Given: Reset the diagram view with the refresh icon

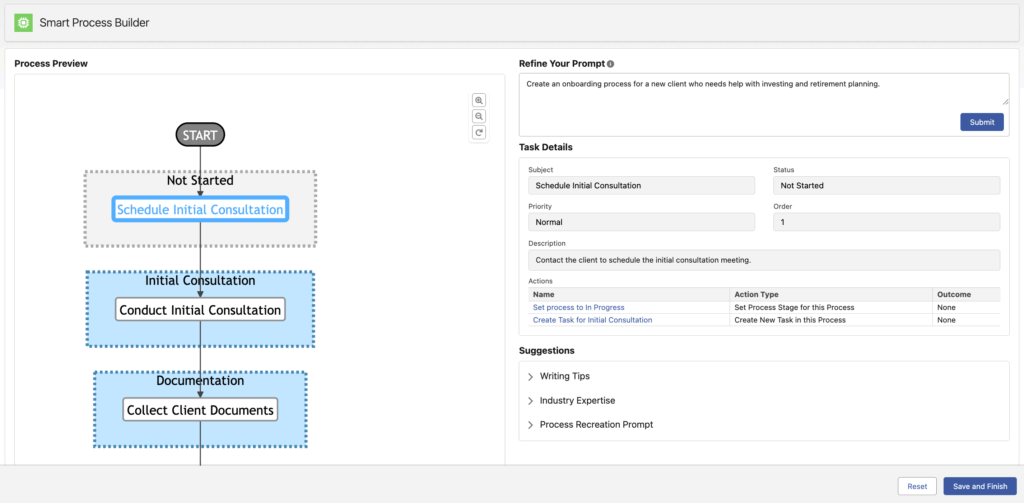Looking at the screenshot, I should pyautogui.click(x=479, y=133).
